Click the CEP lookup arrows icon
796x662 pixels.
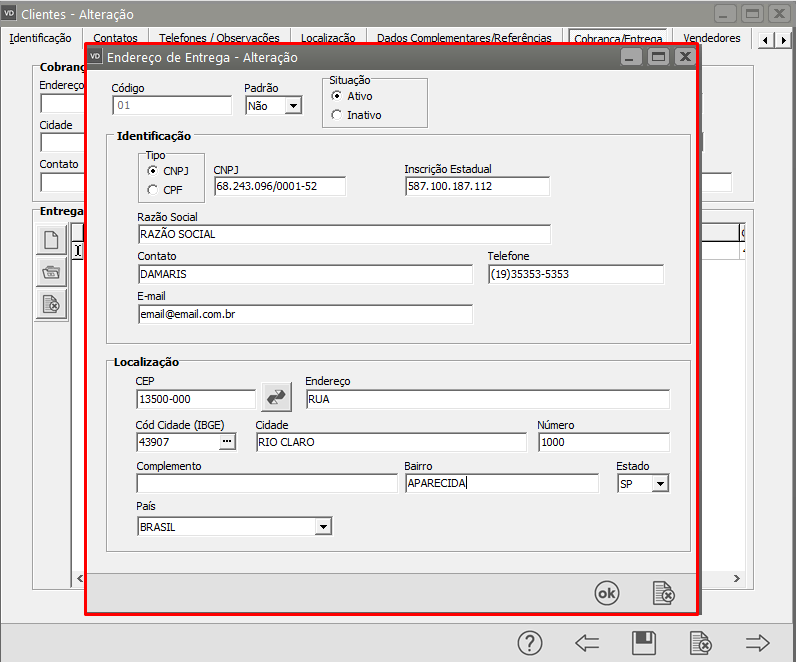coord(276,397)
